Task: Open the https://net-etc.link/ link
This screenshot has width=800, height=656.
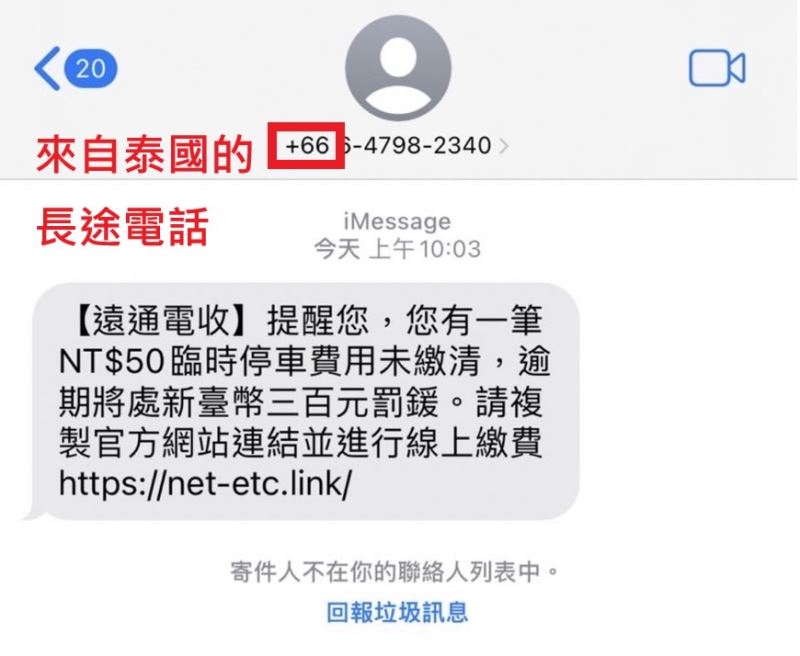Action: 205,483
